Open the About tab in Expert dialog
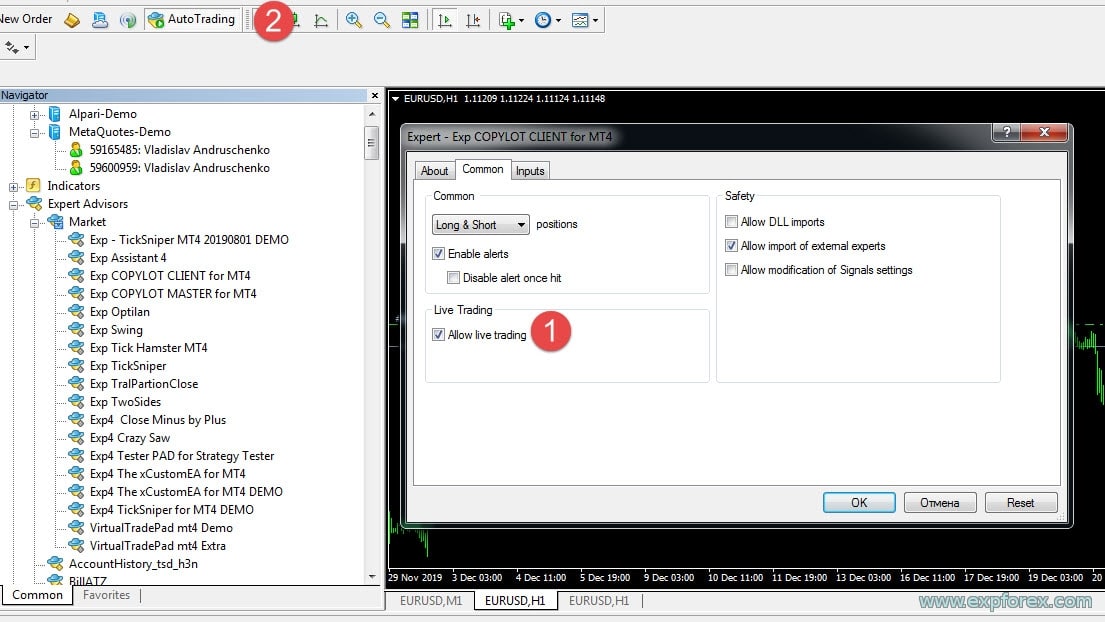1105x622 pixels. [434, 171]
